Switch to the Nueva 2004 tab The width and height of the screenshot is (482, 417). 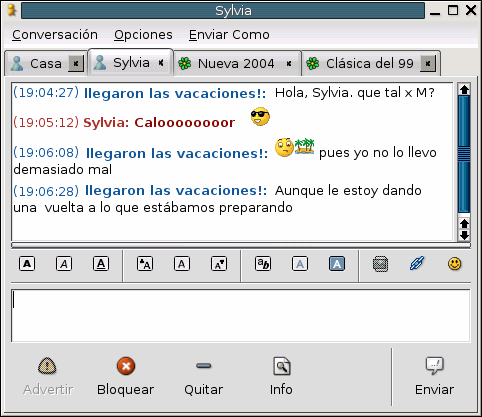click(237, 63)
